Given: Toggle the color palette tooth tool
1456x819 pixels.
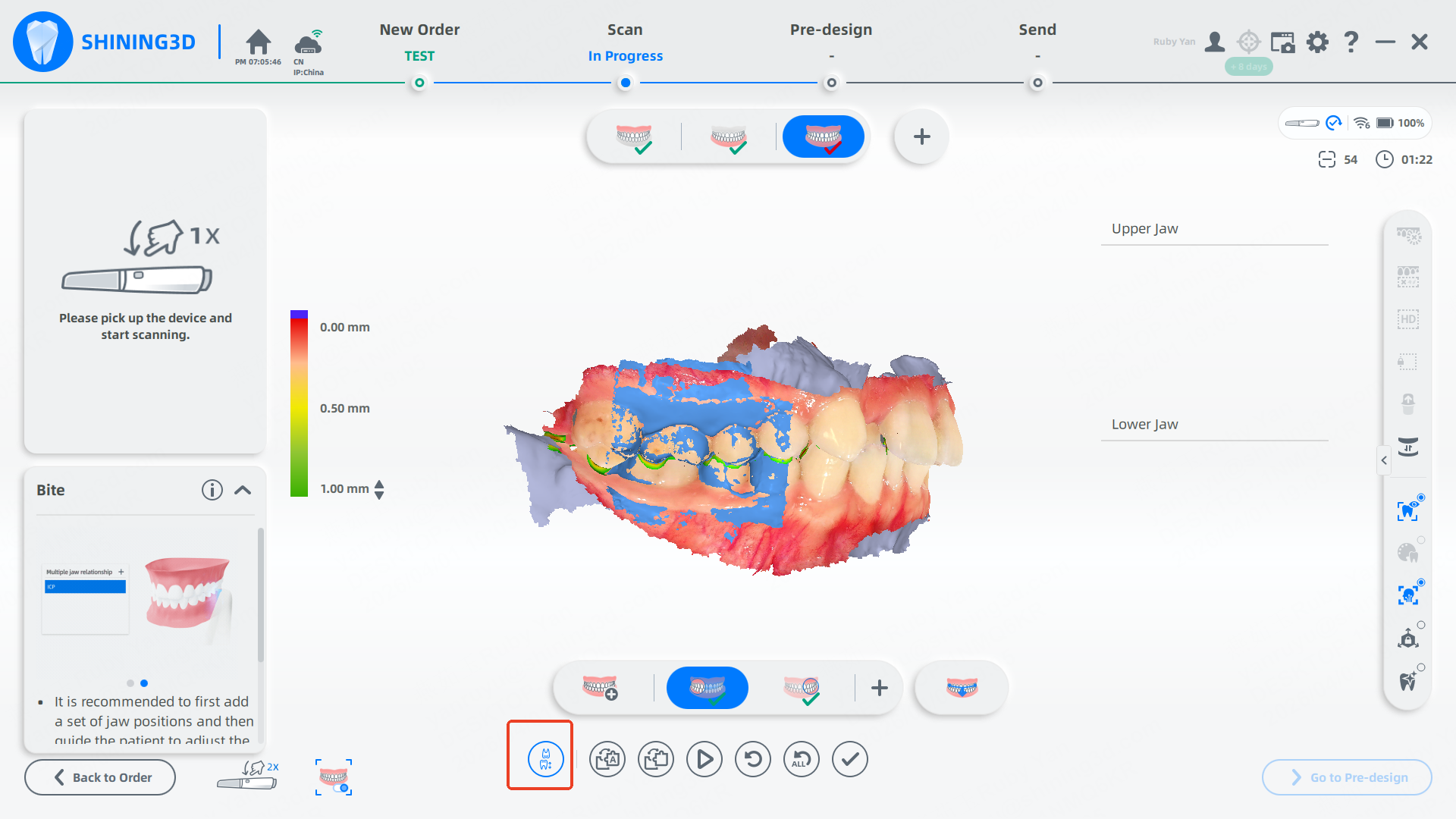Looking at the screenshot, I should [x=1408, y=553].
